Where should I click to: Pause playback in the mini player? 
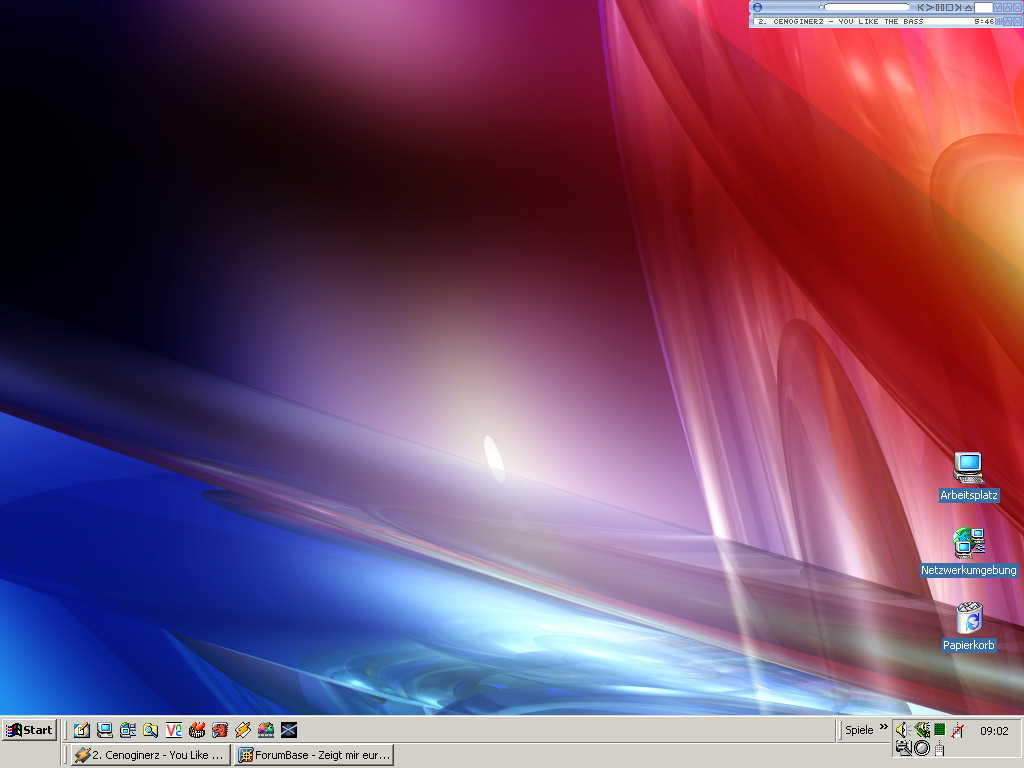click(940, 8)
